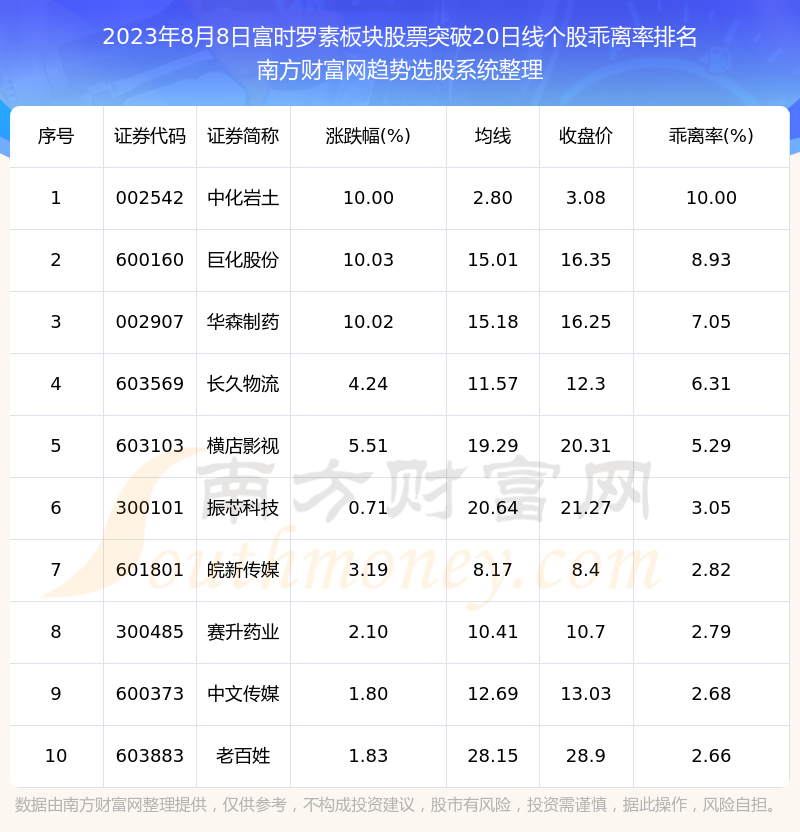The image size is (800, 832).
Task: Click closing price 21.27
Action: click(x=586, y=508)
